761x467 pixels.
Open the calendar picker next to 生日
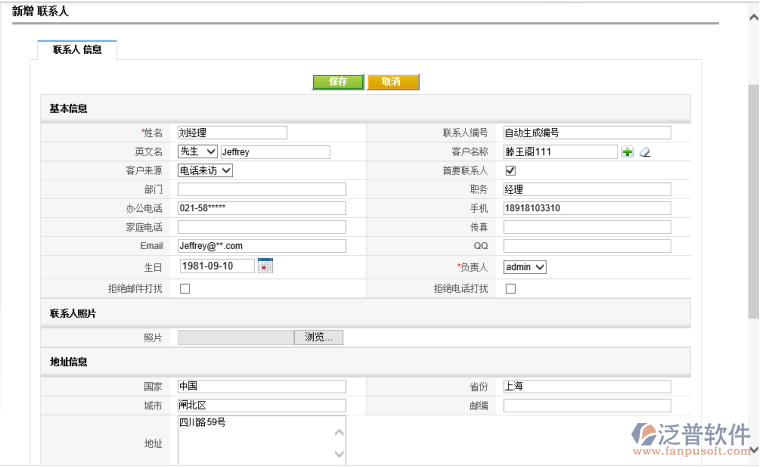click(265, 266)
